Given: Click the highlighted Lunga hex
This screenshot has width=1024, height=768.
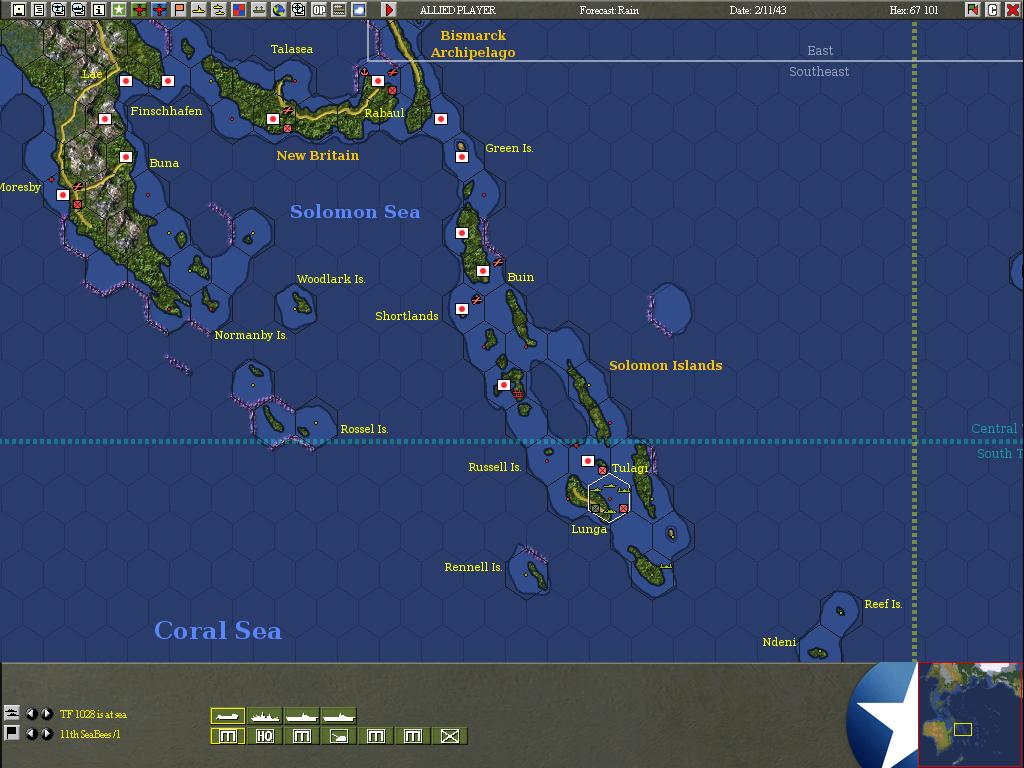Looking at the screenshot, I should (x=609, y=498).
